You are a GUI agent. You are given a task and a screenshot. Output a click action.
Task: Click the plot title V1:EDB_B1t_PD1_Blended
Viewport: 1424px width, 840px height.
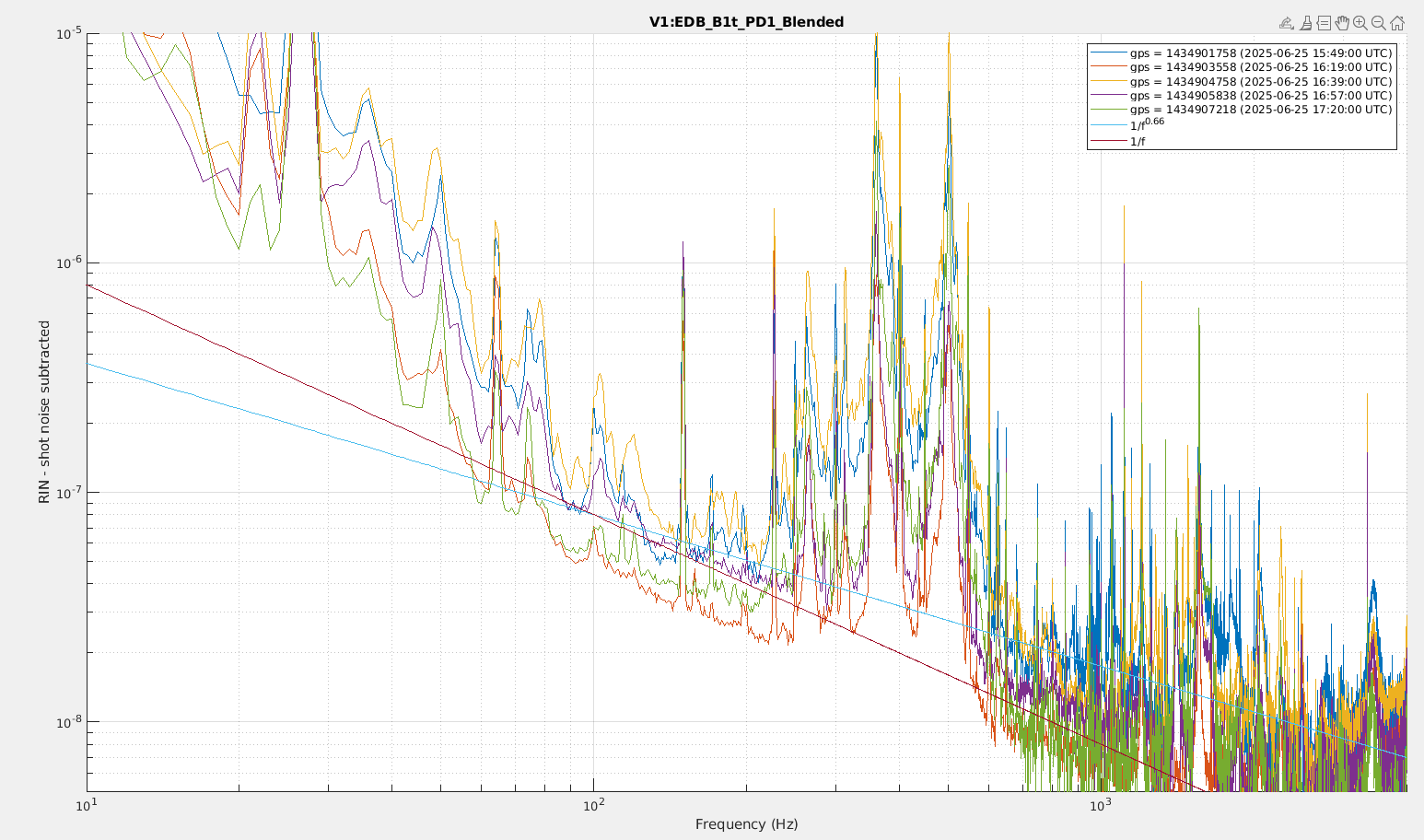pos(746,22)
